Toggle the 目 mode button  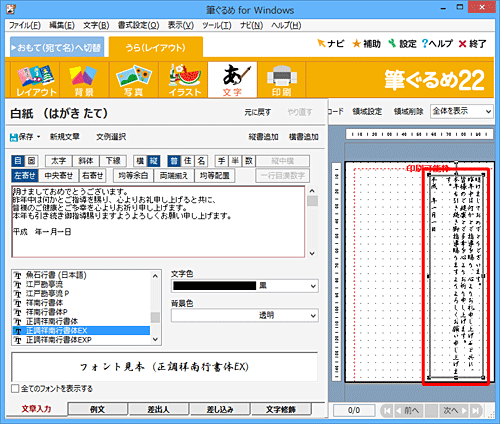click(18, 161)
